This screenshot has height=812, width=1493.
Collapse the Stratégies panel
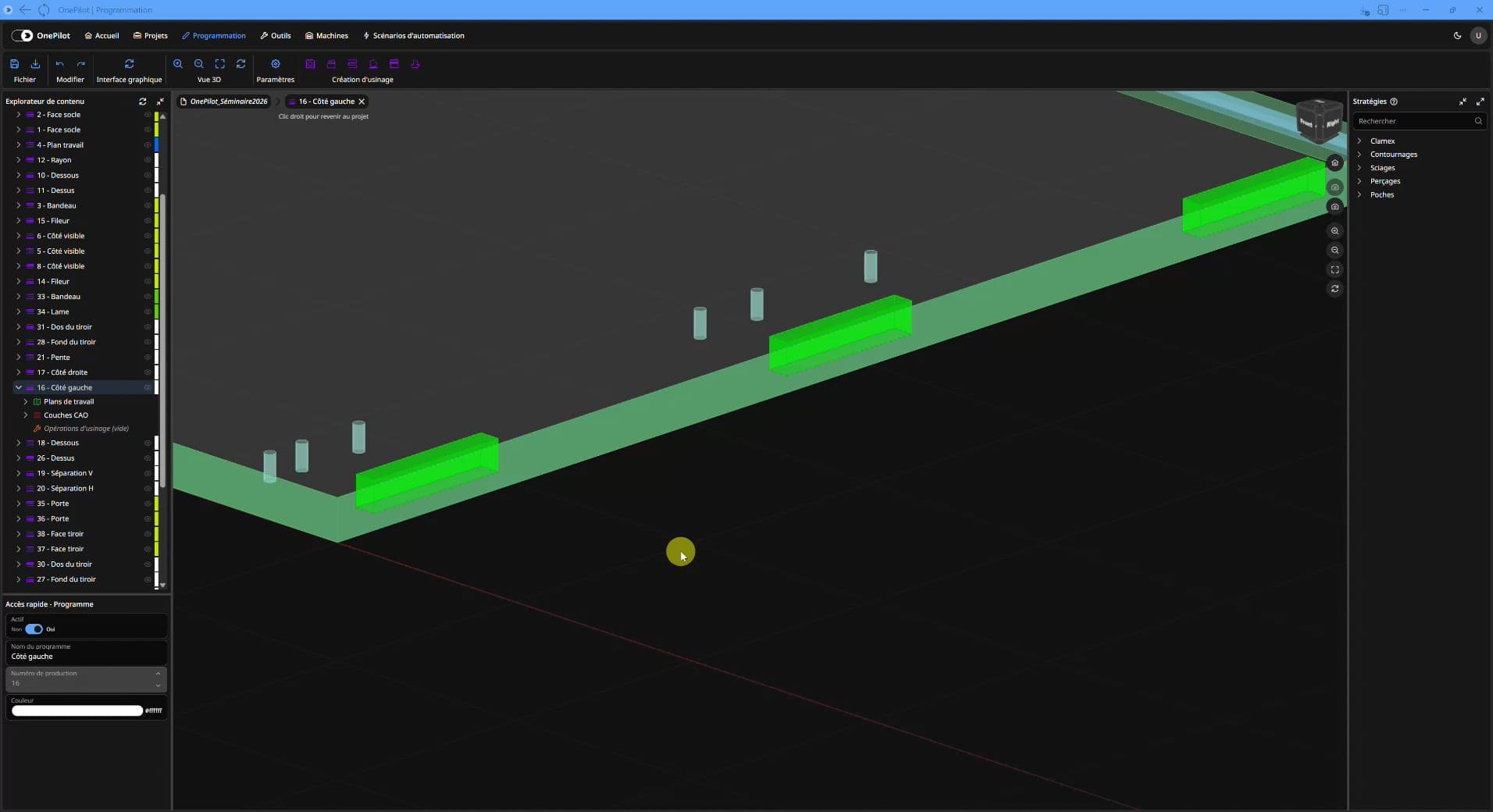1463,101
